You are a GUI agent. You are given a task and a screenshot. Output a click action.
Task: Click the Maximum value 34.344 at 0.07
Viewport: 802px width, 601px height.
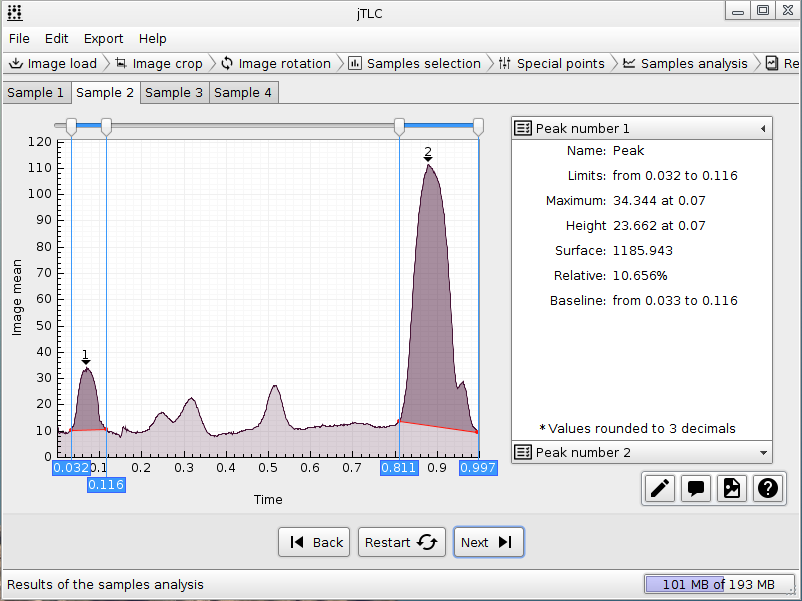click(x=659, y=201)
